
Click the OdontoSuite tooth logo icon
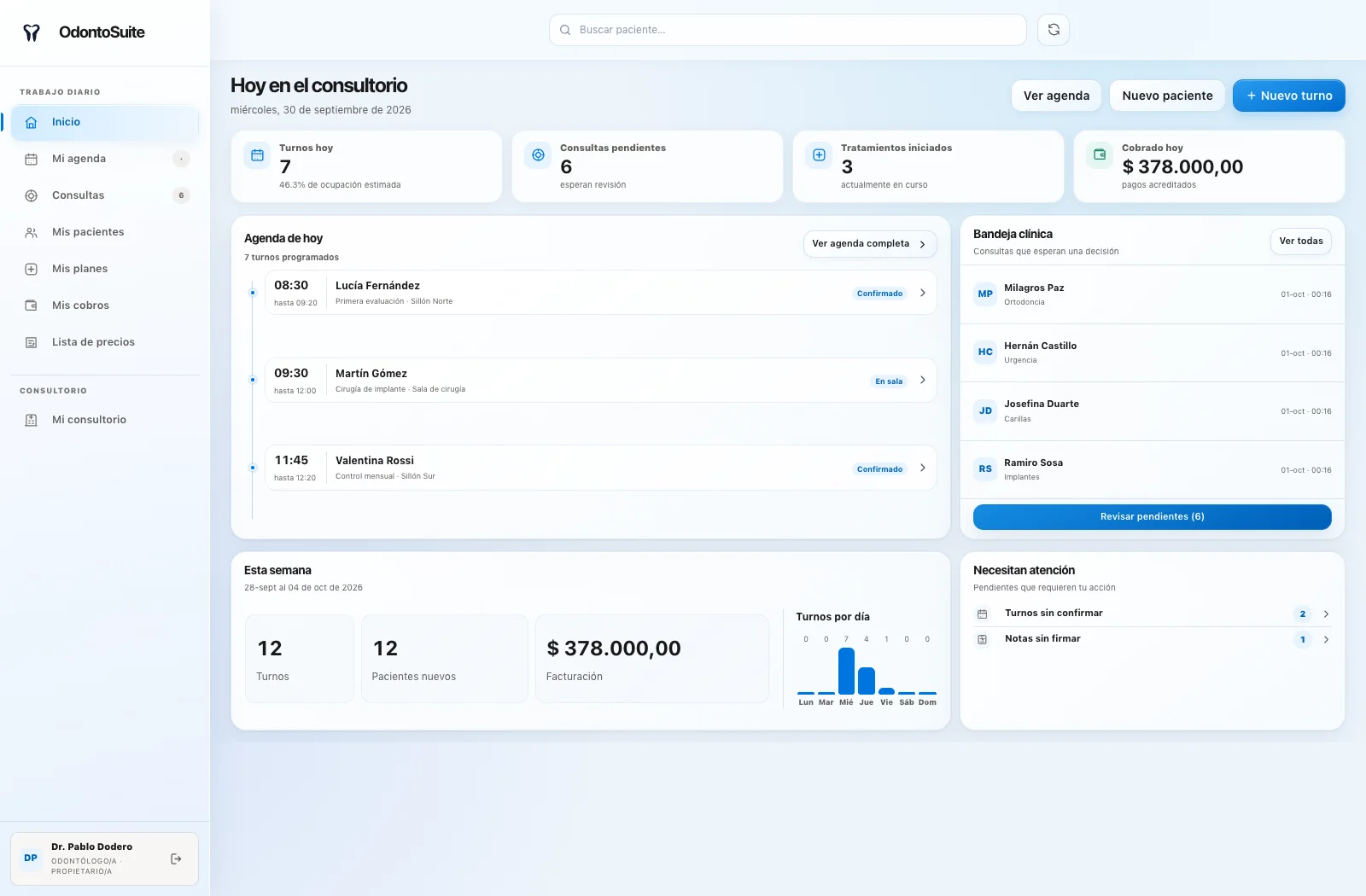click(x=32, y=32)
